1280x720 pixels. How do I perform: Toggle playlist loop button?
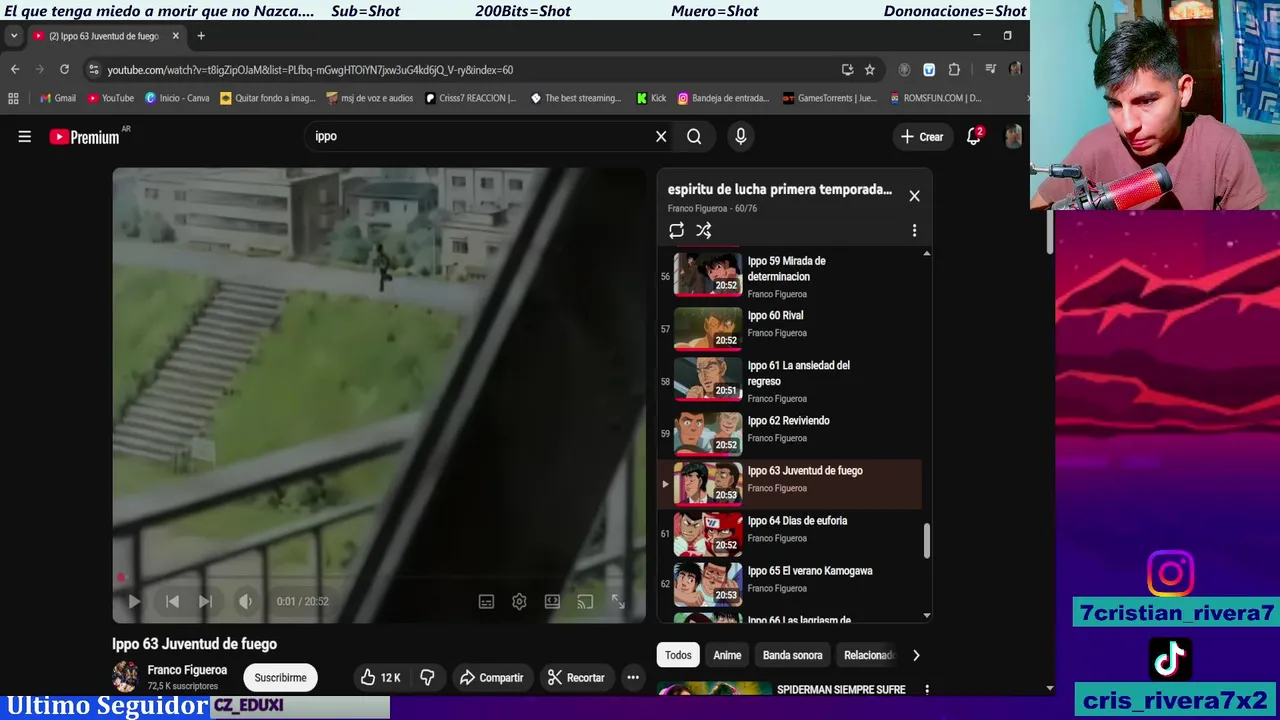pos(677,231)
